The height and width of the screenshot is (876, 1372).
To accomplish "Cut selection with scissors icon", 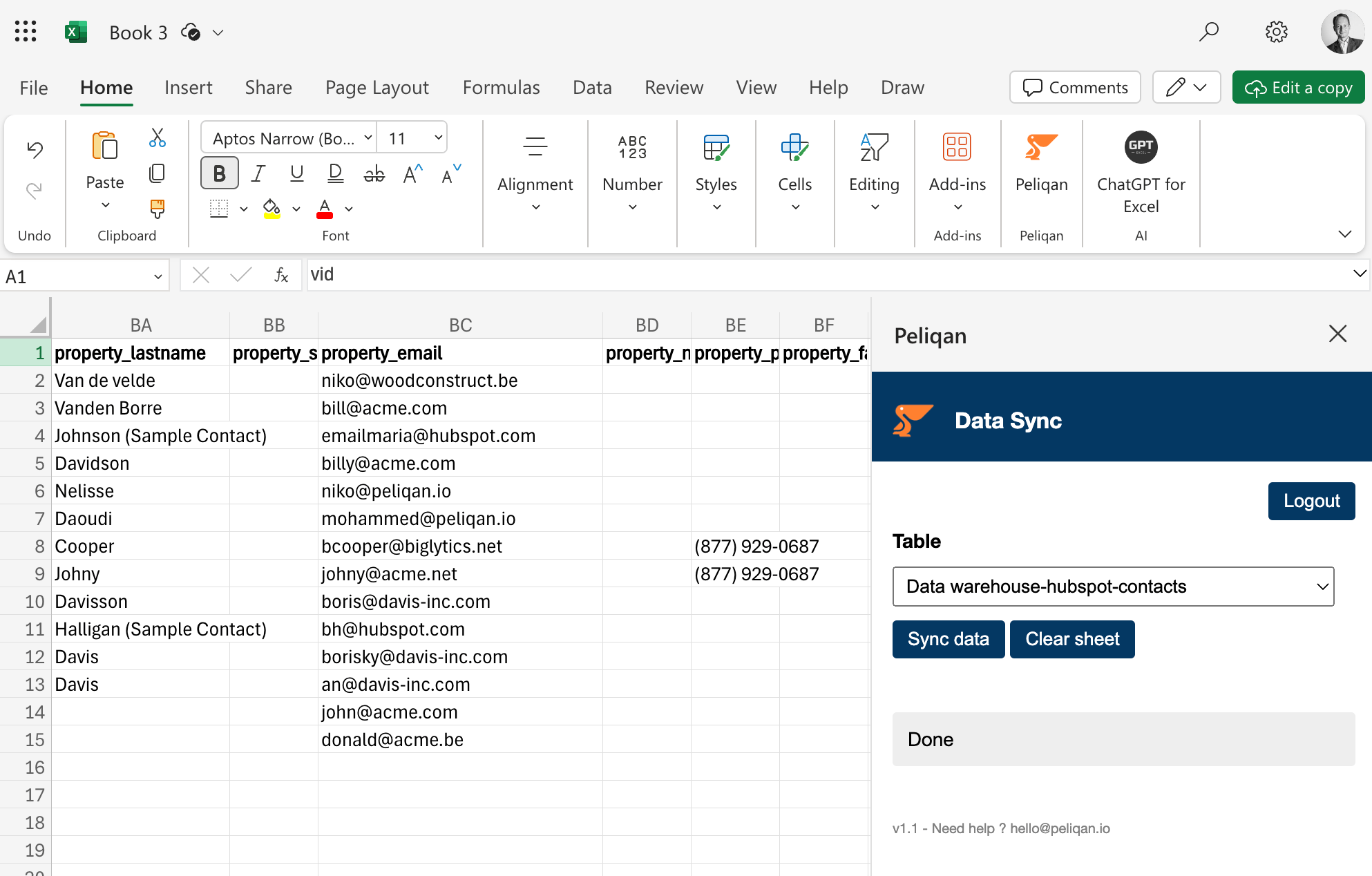I will click(158, 137).
